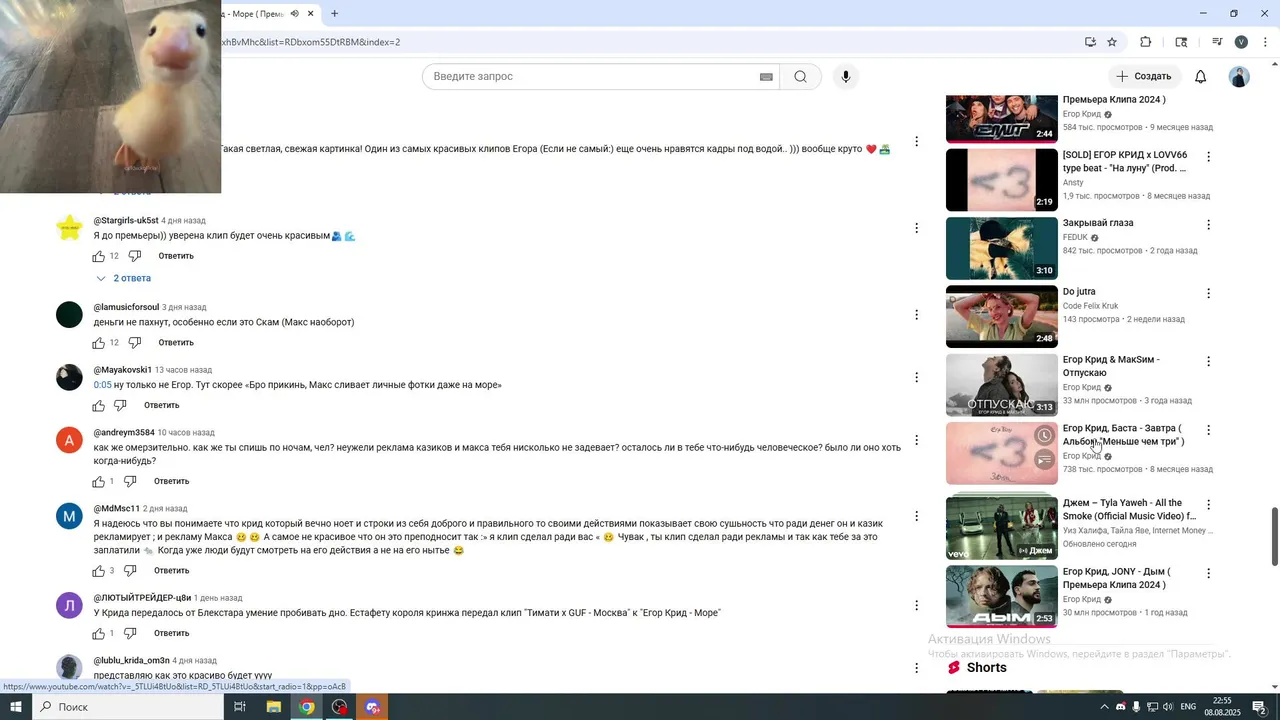Open 'Do jutra' video thumbnail

click(x=1001, y=317)
